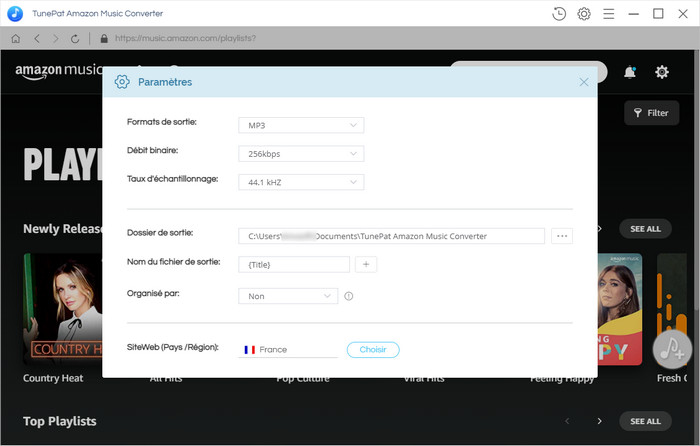Click the Top Playlists previous arrow

pyautogui.click(x=567, y=421)
